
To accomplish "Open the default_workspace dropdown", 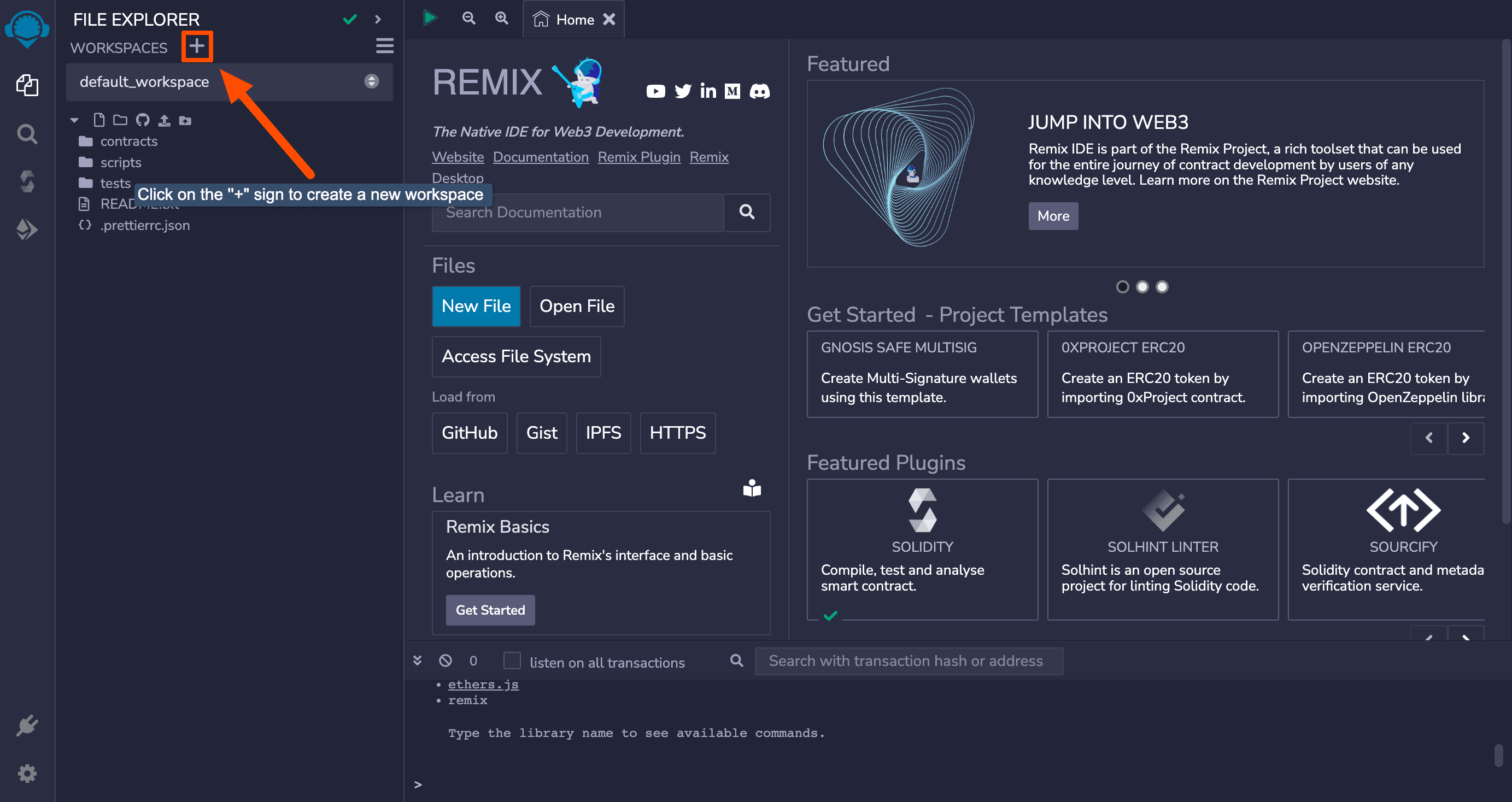I will tap(230, 81).
